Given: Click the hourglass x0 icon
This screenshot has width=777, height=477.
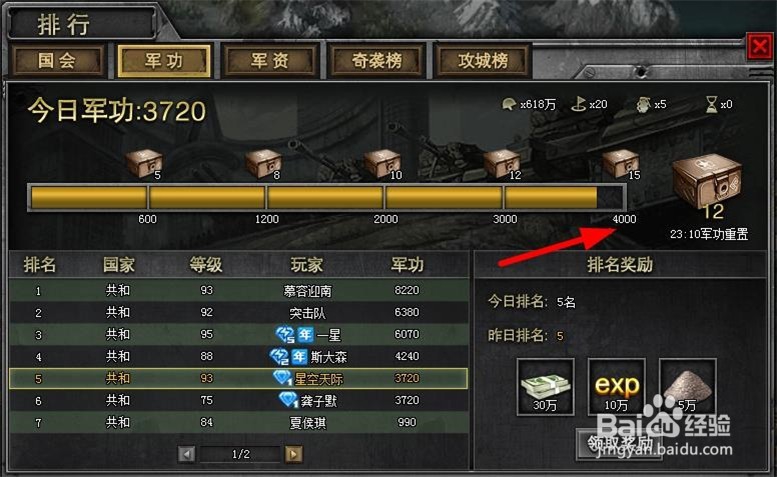Looking at the screenshot, I should click(711, 104).
